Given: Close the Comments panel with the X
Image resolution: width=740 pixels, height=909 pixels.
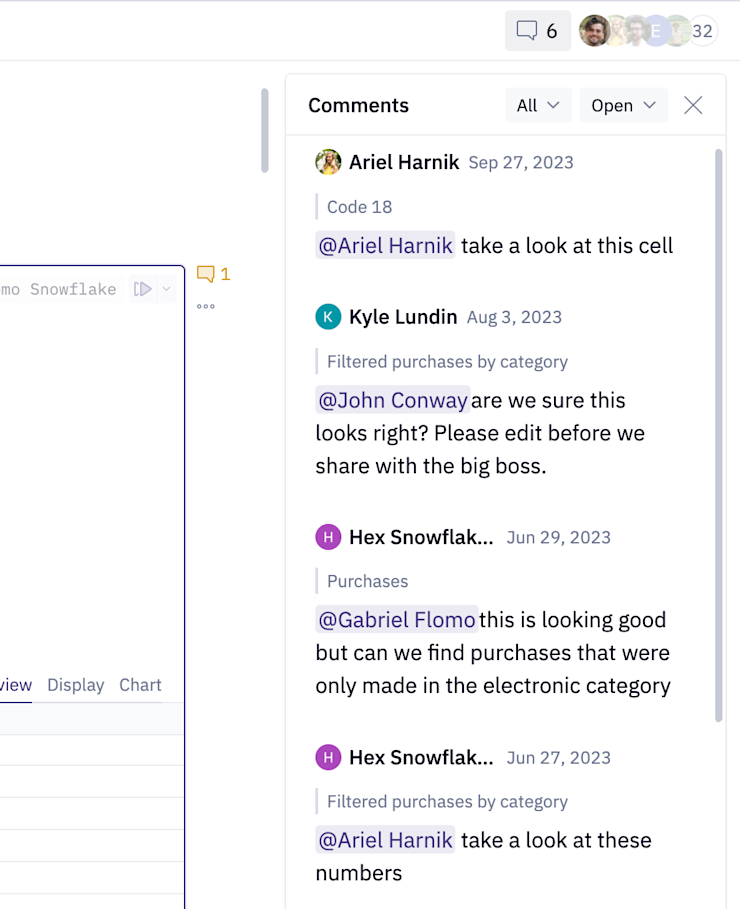Looking at the screenshot, I should coord(693,105).
